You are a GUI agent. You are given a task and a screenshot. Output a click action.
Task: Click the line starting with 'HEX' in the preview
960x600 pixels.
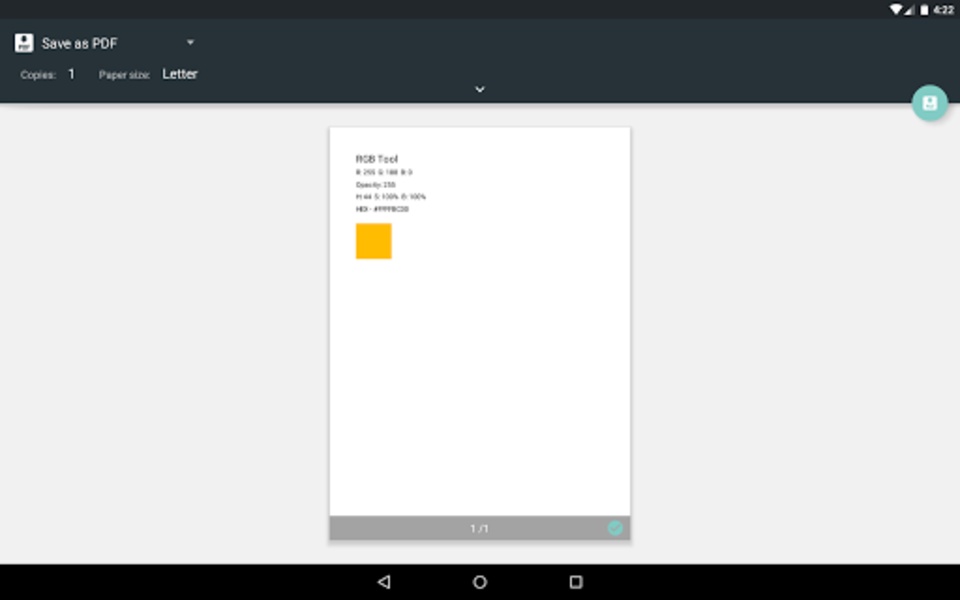coord(382,209)
